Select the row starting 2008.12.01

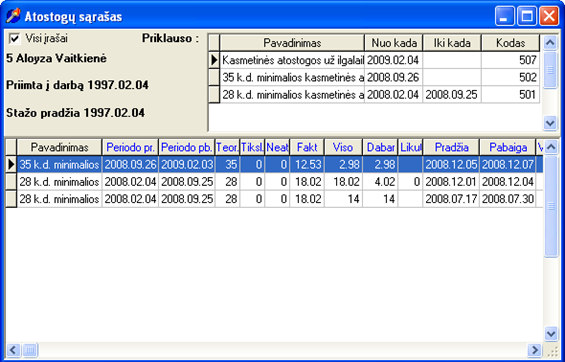click(275, 182)
